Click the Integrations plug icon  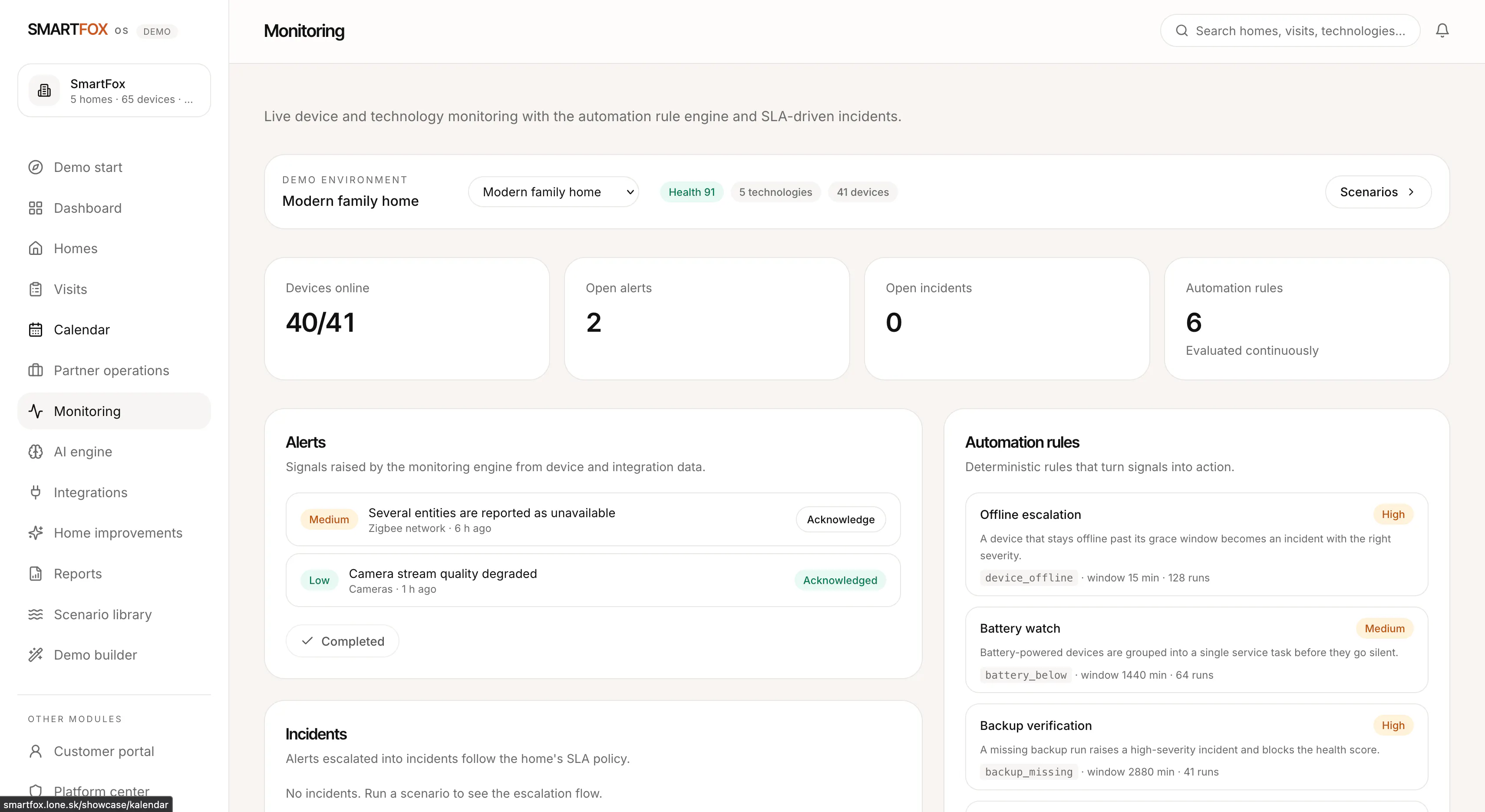click(x=36, y=492)
